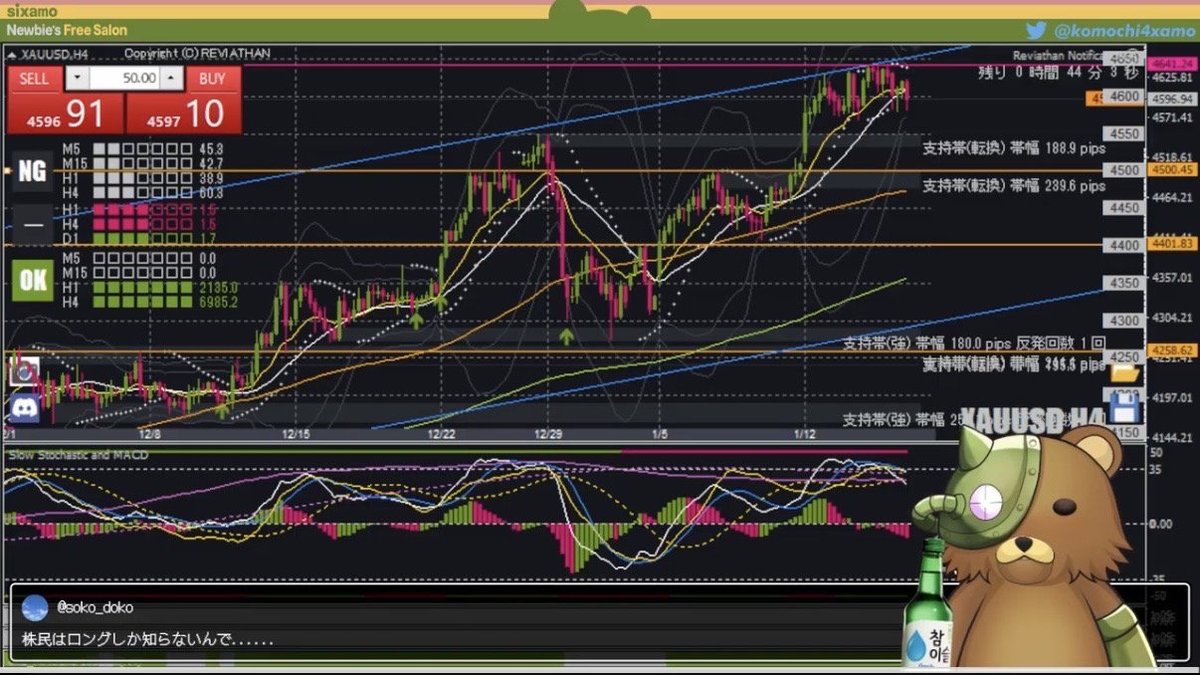Click the pink 4641.24 axis price label

click(x=1173, y=63)
